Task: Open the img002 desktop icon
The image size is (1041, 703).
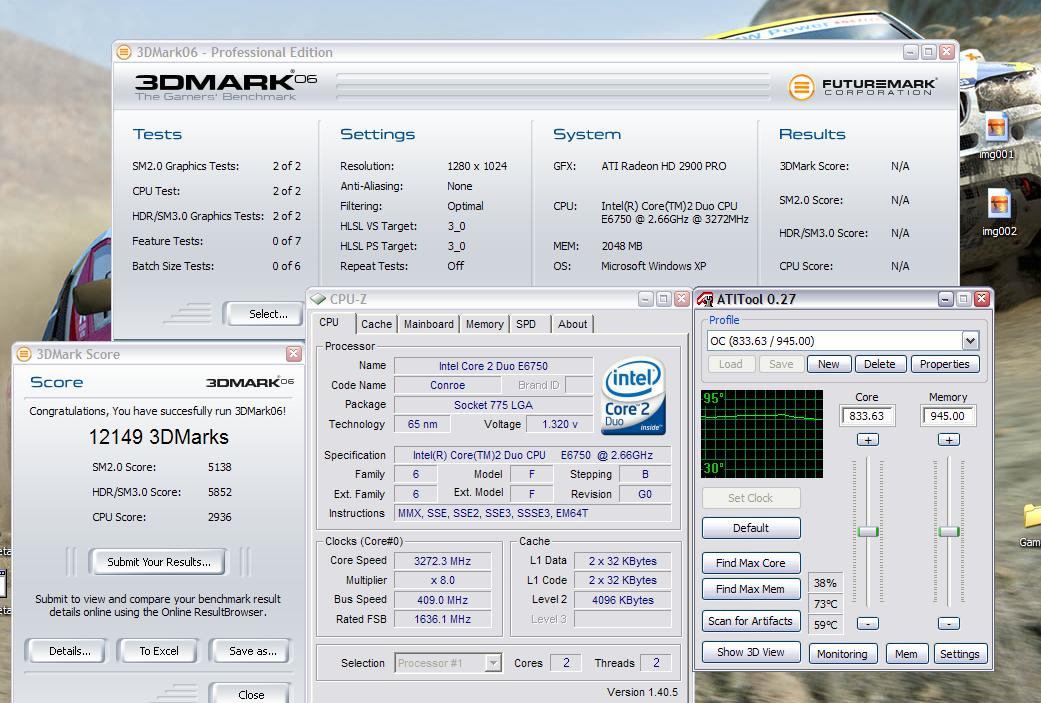Action: [999, 212]
